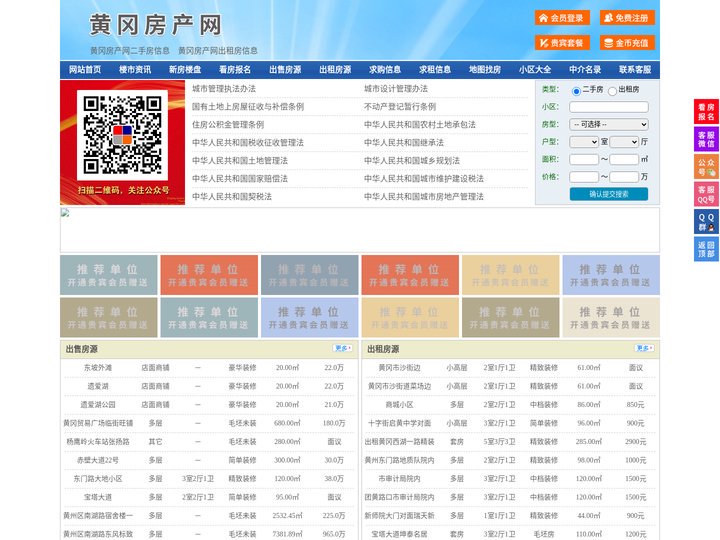Click the 客服微信 purple side icon
The width and height of the screenshot is (720, 540).
click(x=706, y=139)
